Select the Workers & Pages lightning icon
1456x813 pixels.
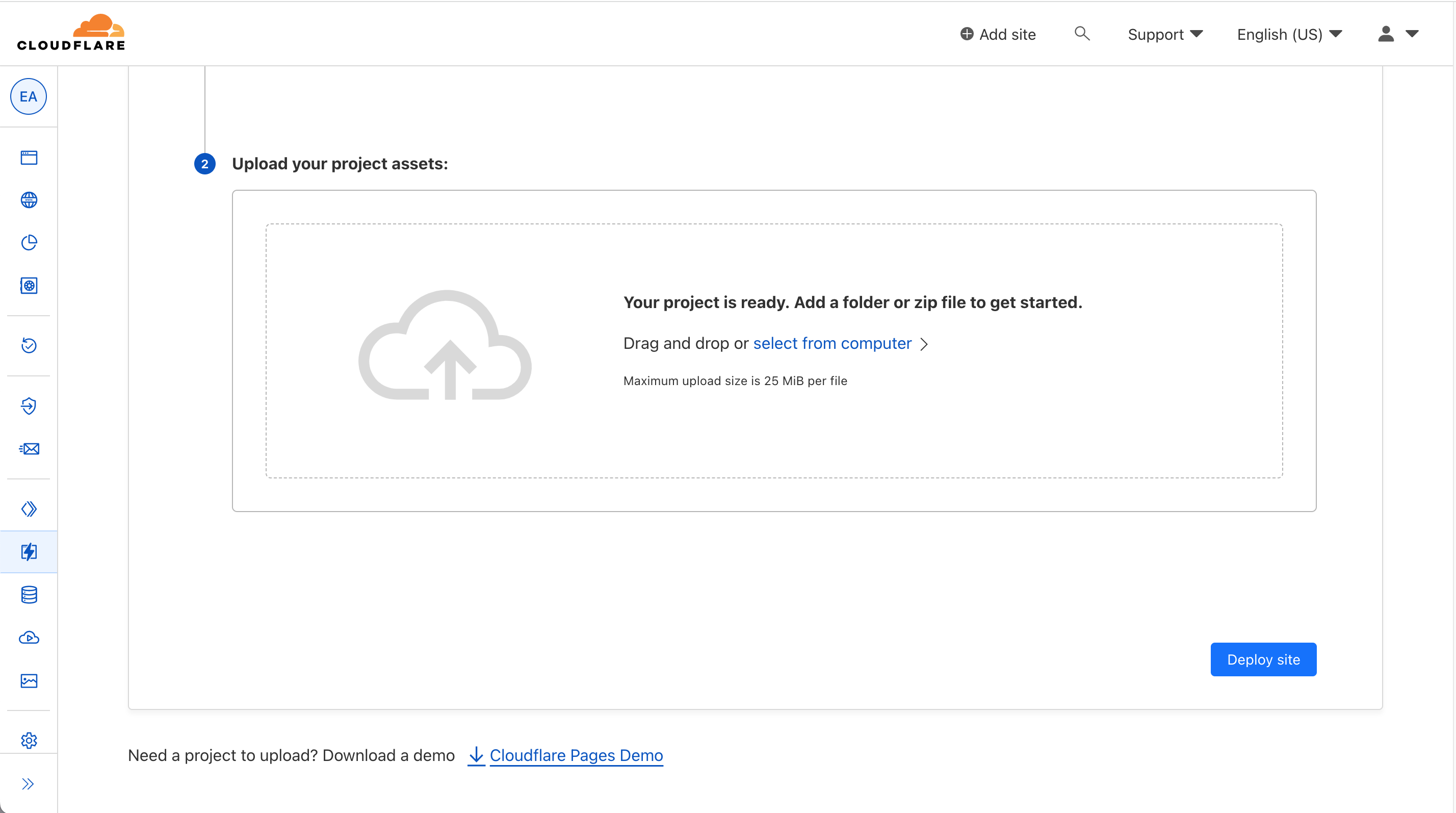(29, 552)
